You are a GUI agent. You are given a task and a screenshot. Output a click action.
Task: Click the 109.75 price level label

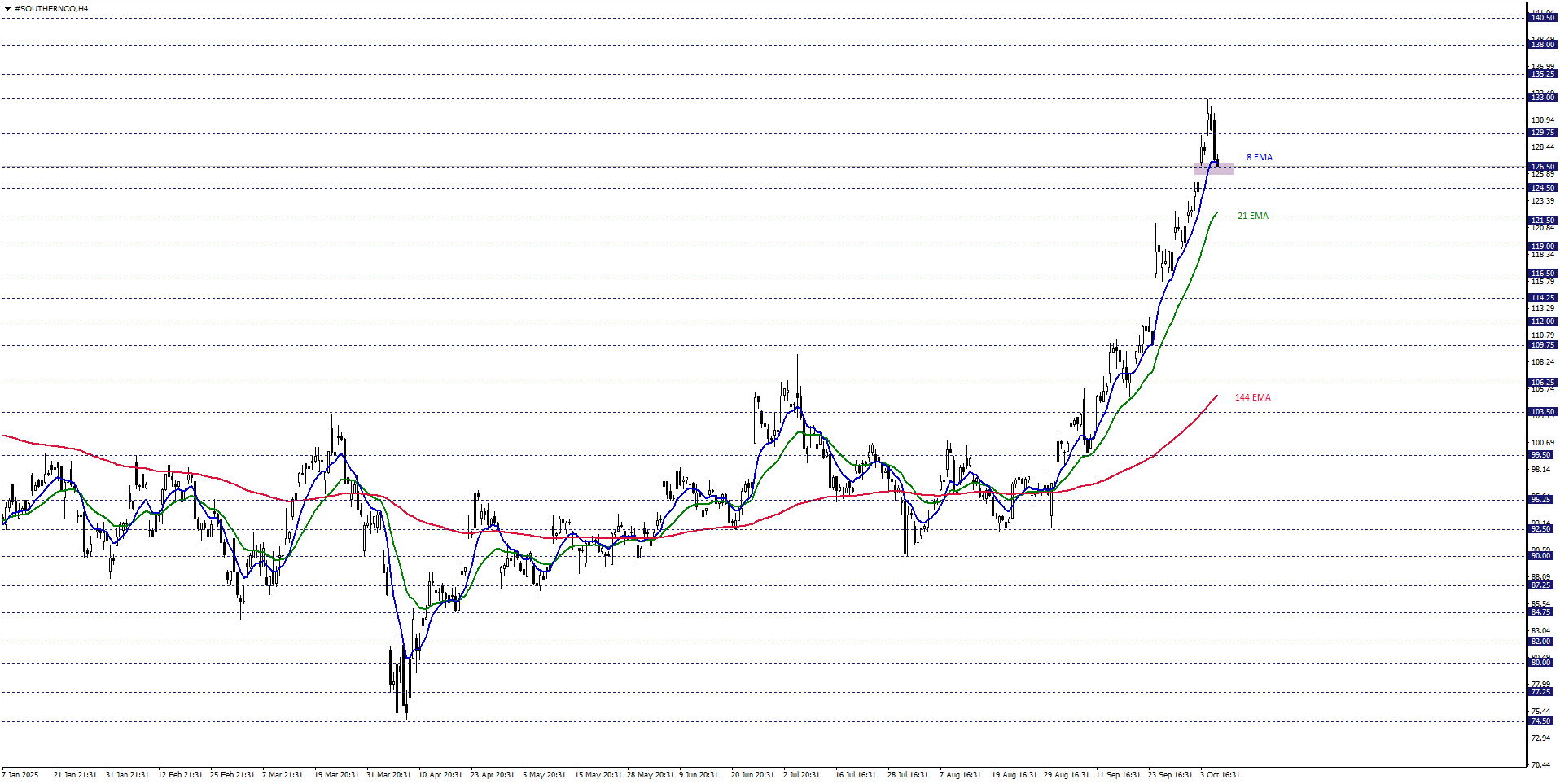pos(1542,345)
